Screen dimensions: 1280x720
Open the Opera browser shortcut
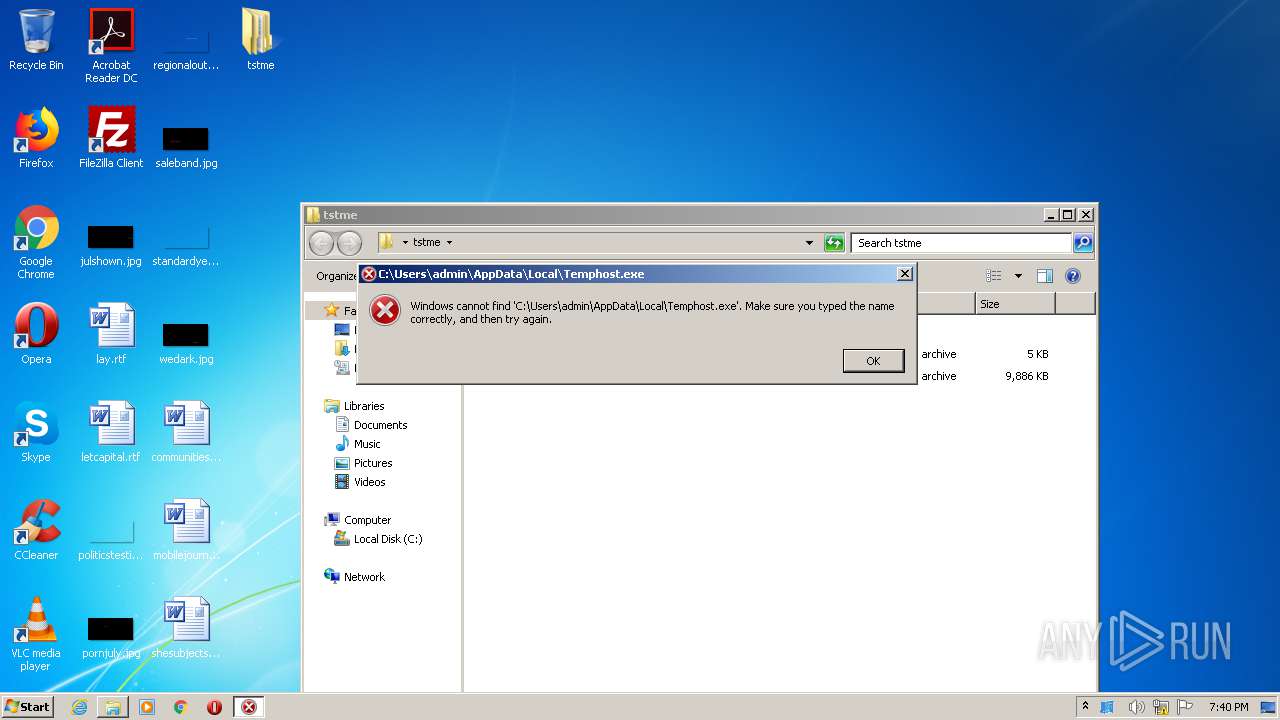pos(36,334)
